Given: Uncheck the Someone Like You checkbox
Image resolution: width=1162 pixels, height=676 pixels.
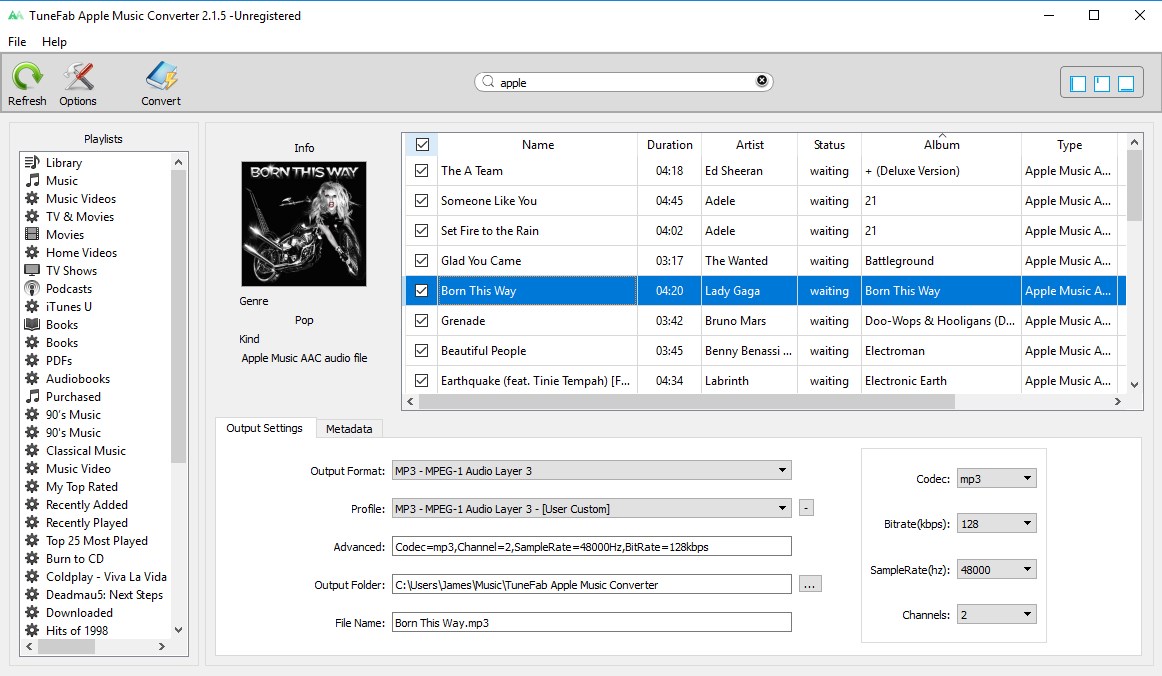Looking at the screenshot, I should [422, 200].
